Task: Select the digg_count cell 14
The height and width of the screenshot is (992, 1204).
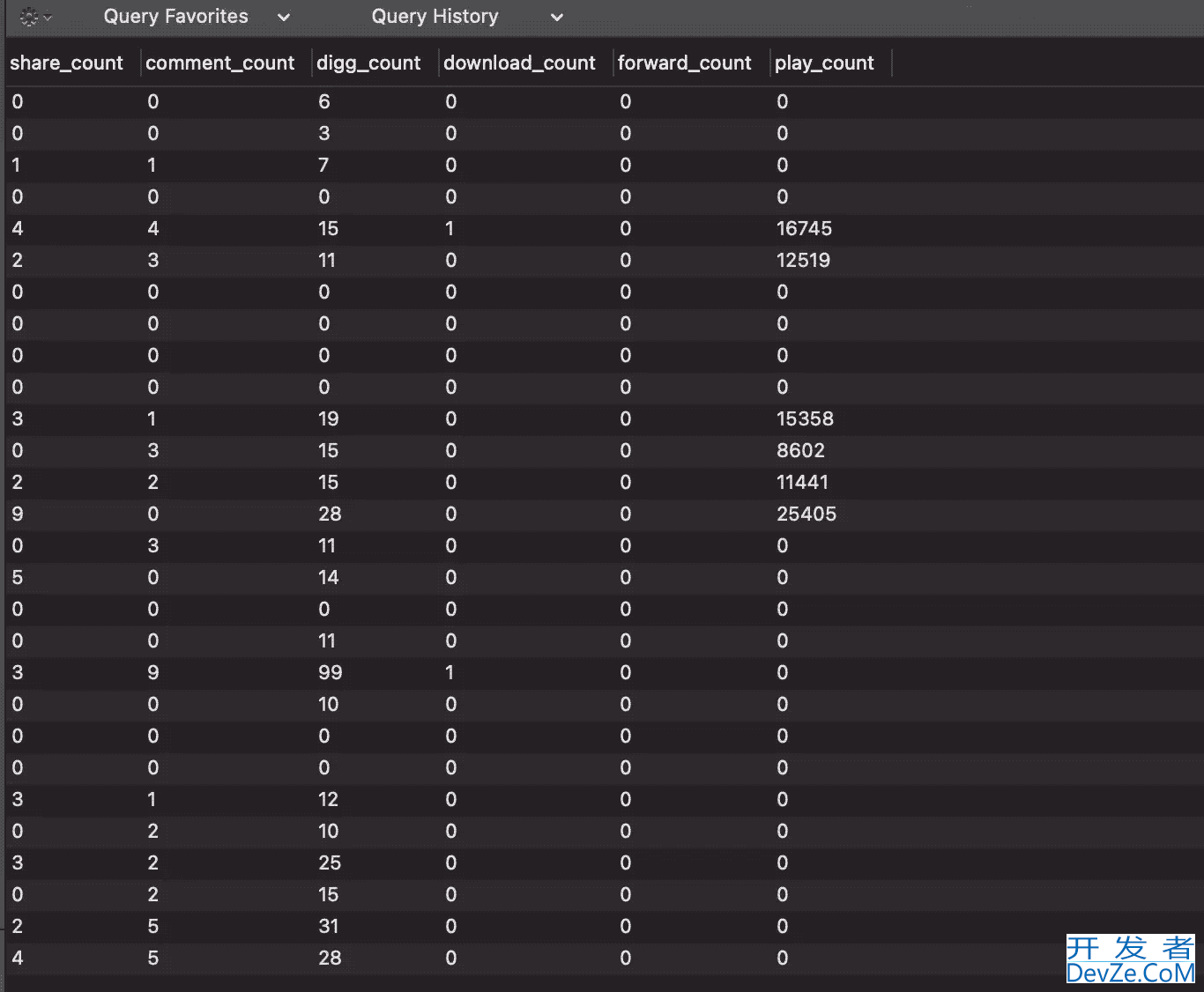Action: coord(329,578)
